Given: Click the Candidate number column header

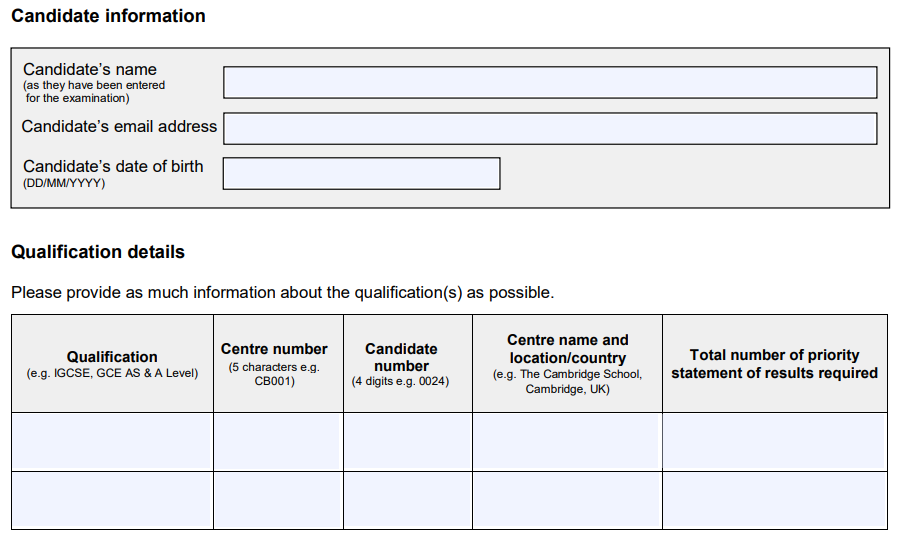Looking at the screenshot, I should pos(401,364).
